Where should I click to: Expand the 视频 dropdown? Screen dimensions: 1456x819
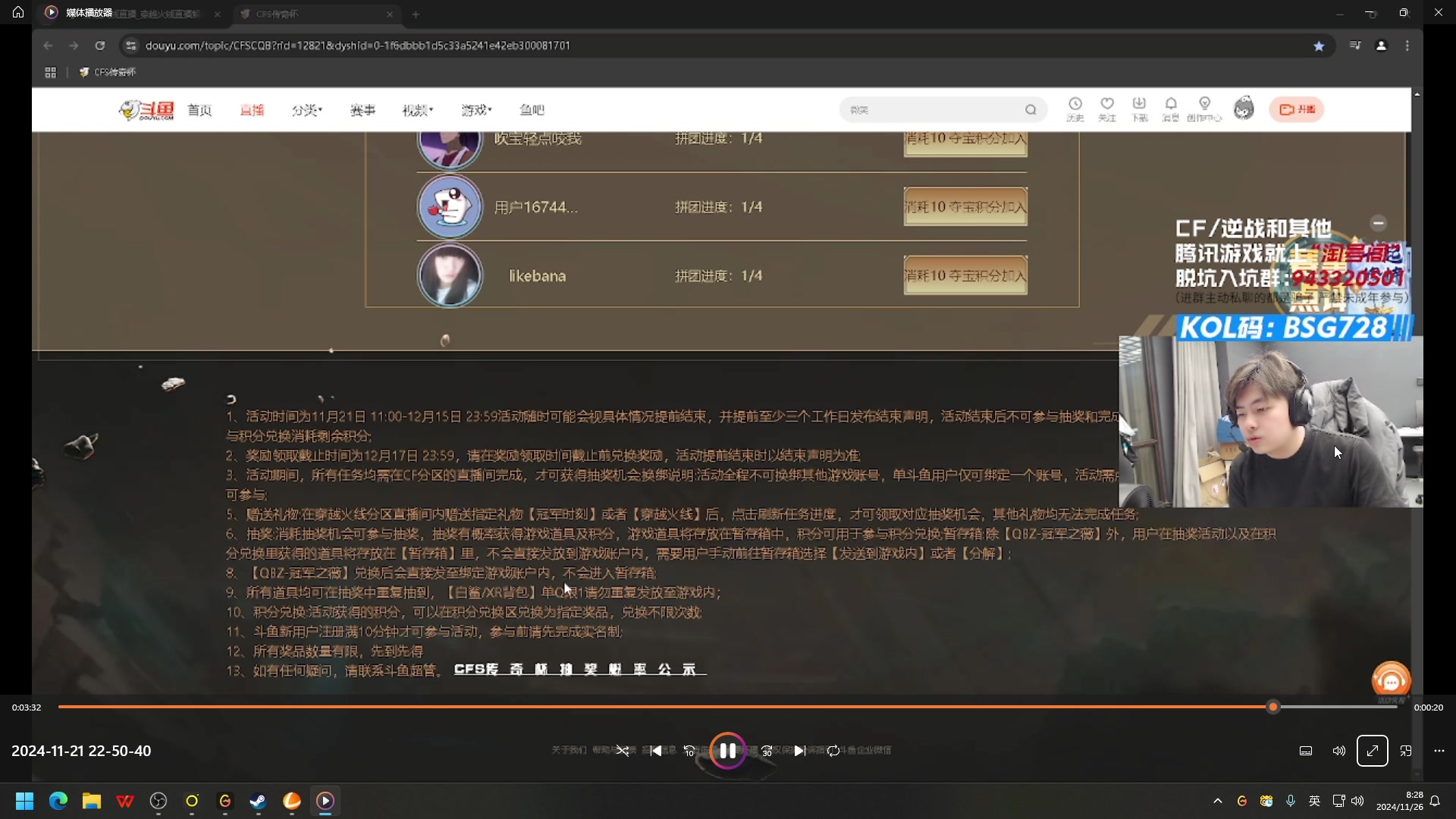point(418,110)
